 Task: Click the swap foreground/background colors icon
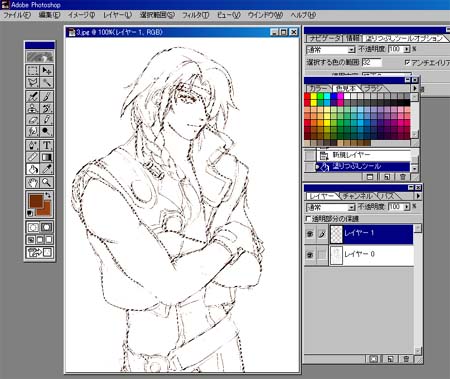click(x=48, y=195)
